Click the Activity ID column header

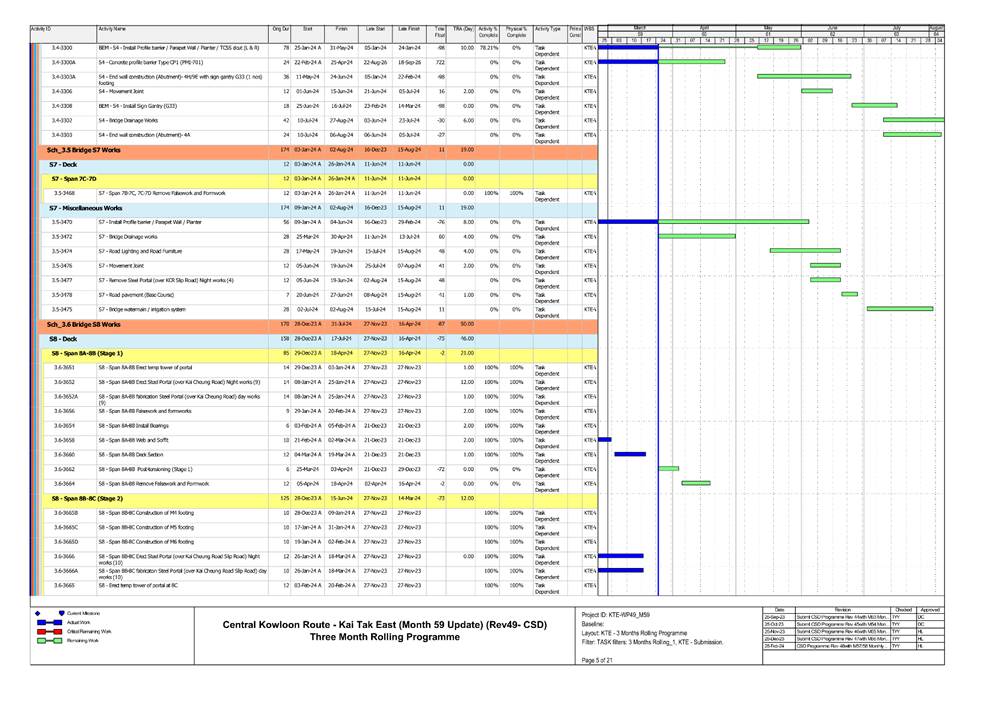(42, 31)
